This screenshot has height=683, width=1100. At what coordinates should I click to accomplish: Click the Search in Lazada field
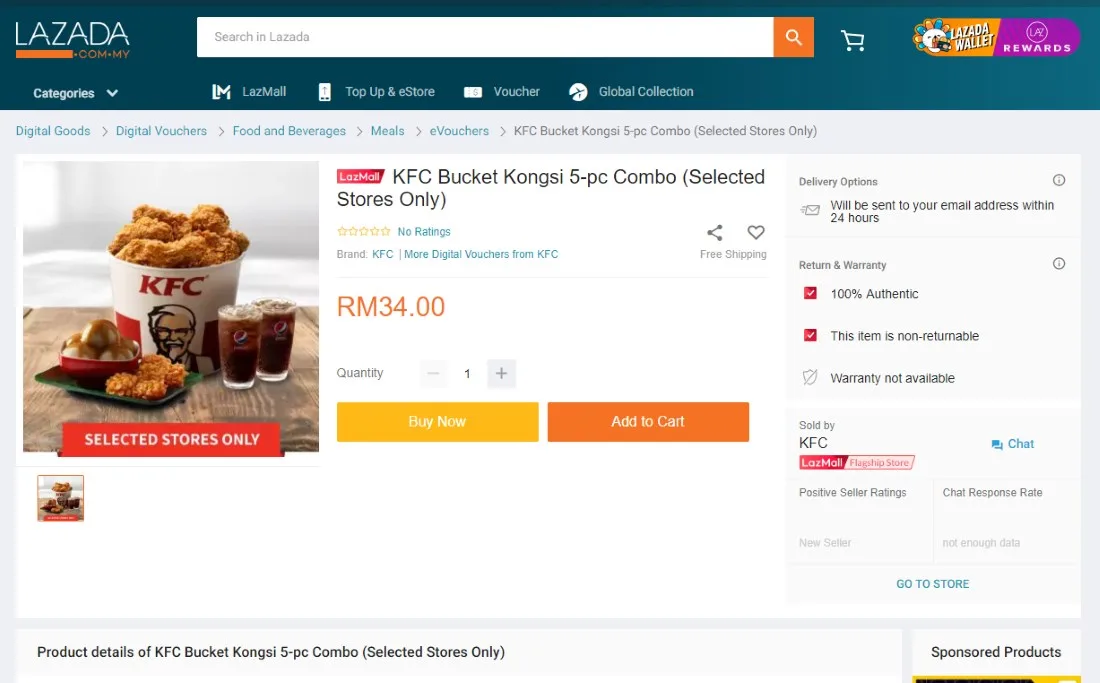point(485,37)
